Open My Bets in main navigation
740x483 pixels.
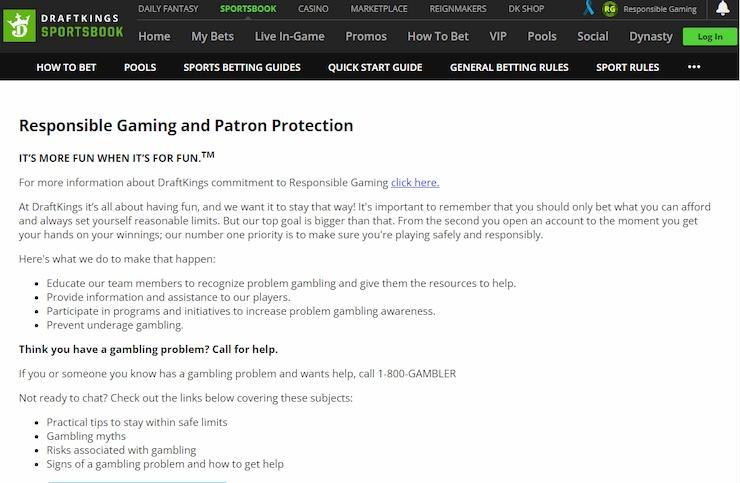(212, 36)
